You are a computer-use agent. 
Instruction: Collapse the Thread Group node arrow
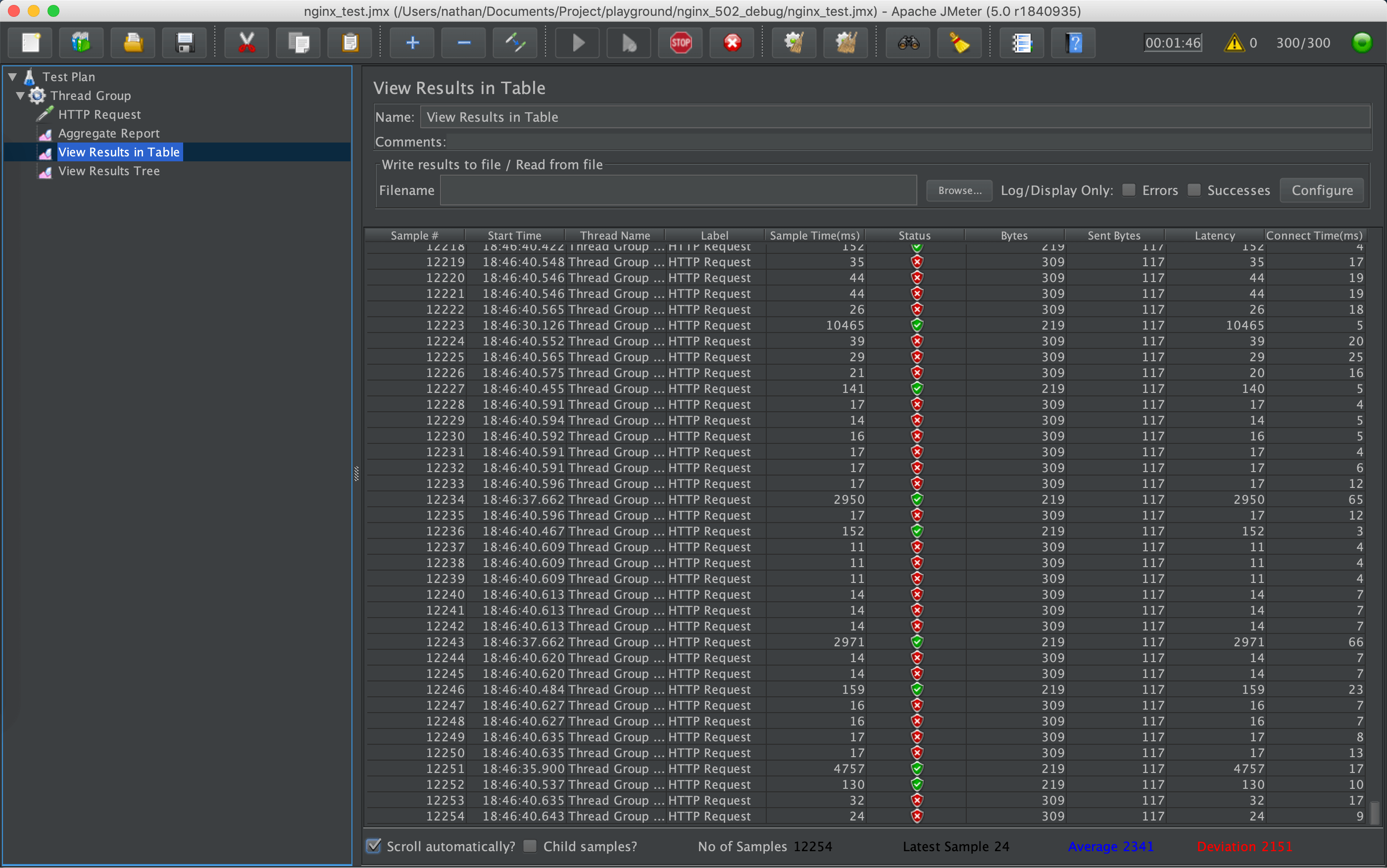(x=21, y=96)
